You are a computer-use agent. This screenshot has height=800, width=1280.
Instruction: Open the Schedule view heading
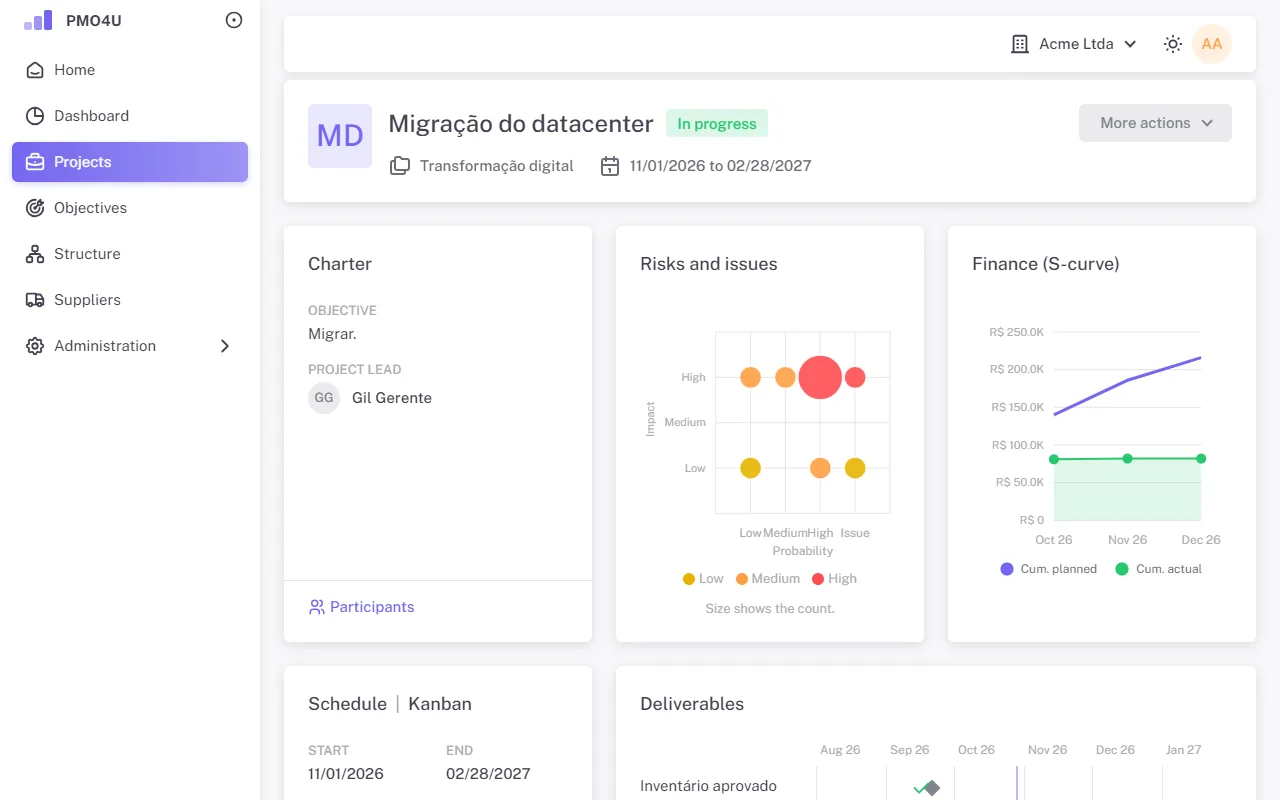(347, 704)
